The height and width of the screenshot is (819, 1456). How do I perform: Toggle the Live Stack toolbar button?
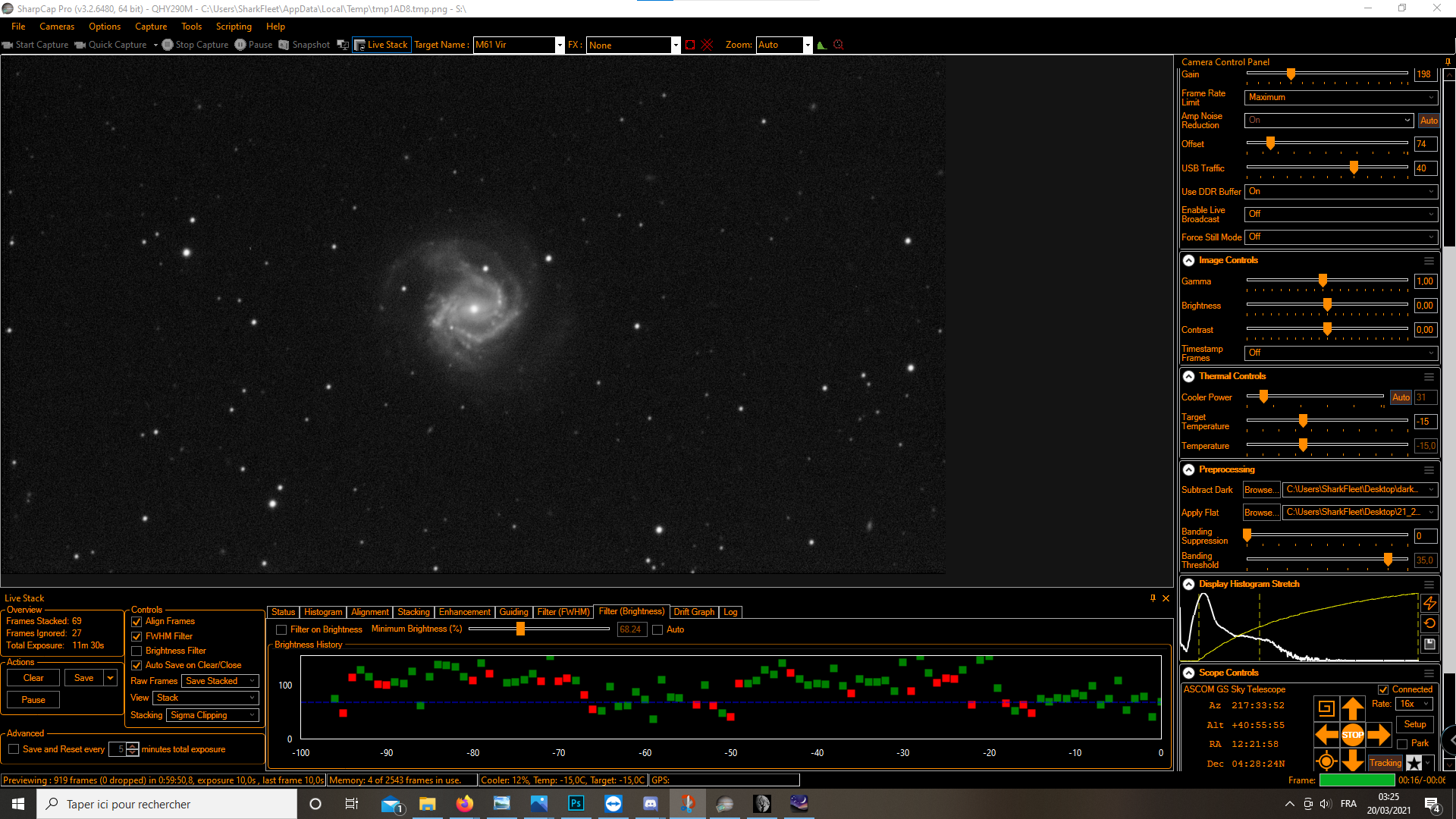click(x=381, y=45)
